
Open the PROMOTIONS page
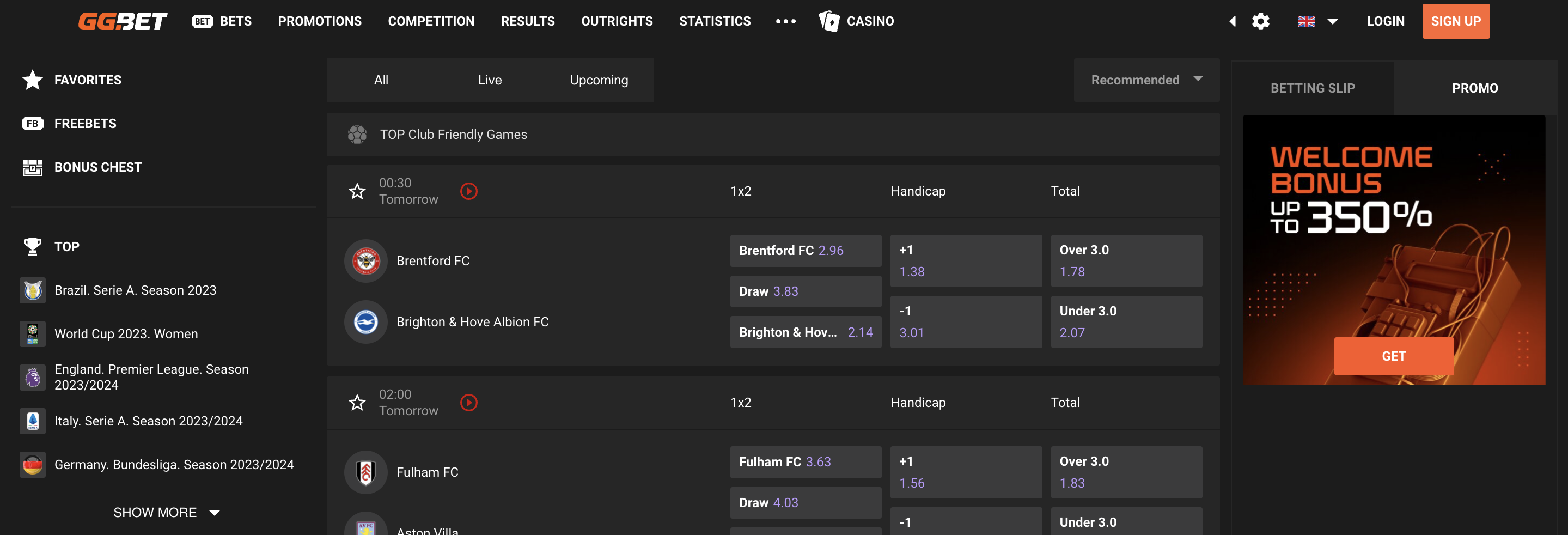click(x=320, y=21)
